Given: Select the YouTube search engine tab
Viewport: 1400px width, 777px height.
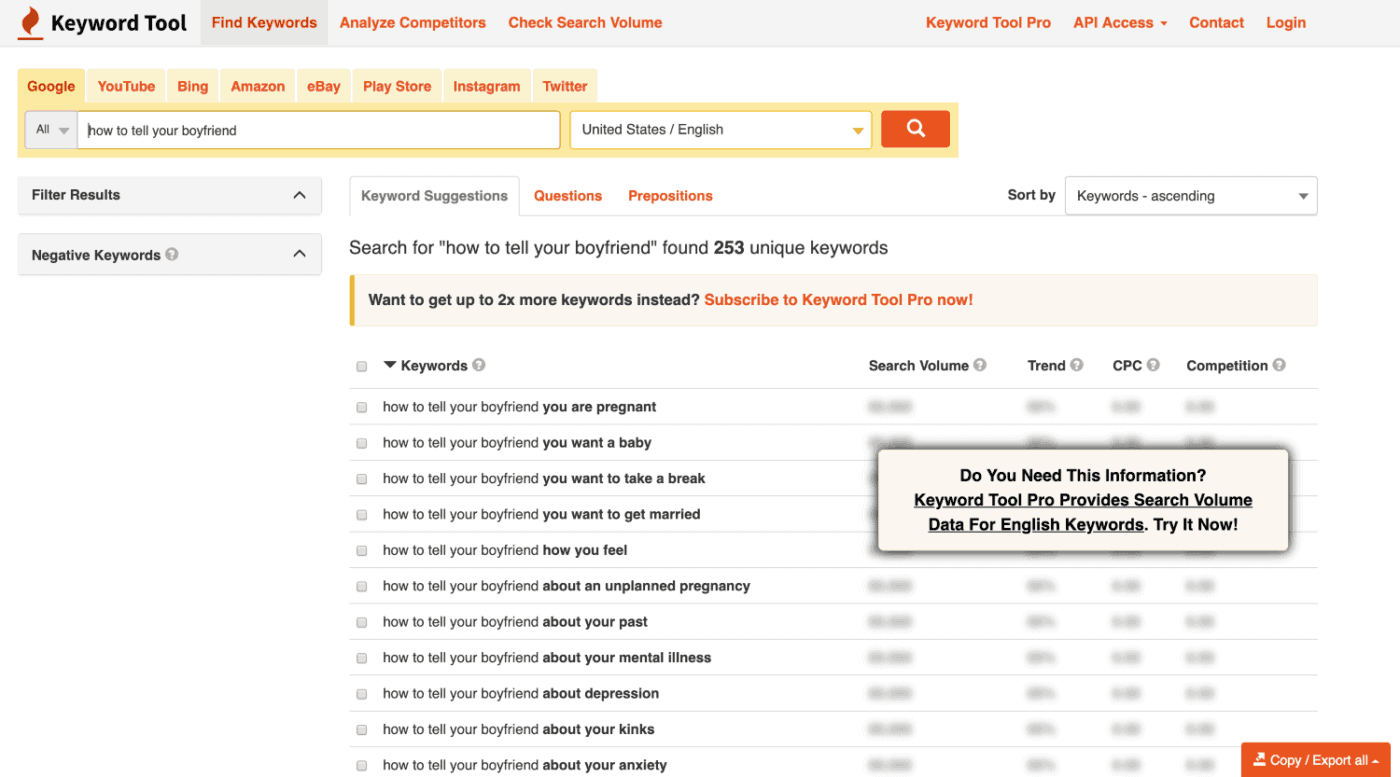Looking at the screenshot, I should pyautogui.click(x=125, y=85).
